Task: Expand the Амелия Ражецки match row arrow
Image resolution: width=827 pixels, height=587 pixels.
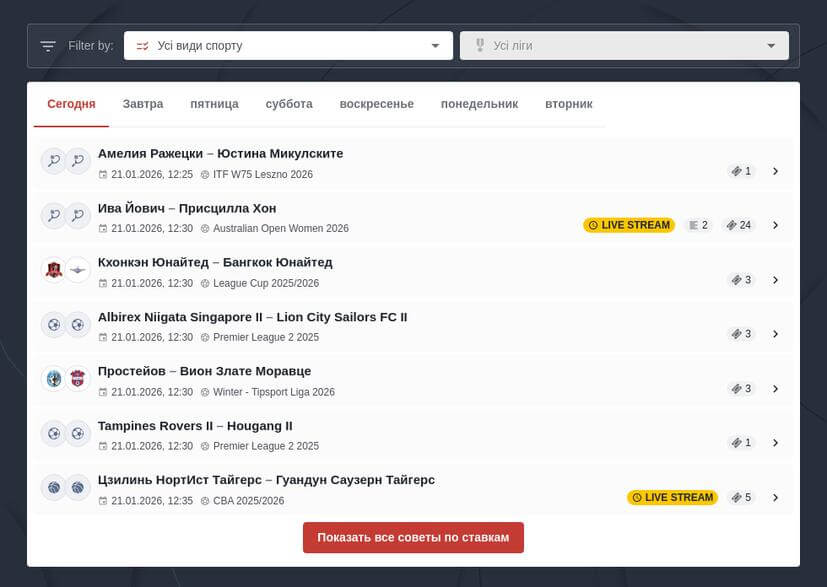Action: point(775,171)
